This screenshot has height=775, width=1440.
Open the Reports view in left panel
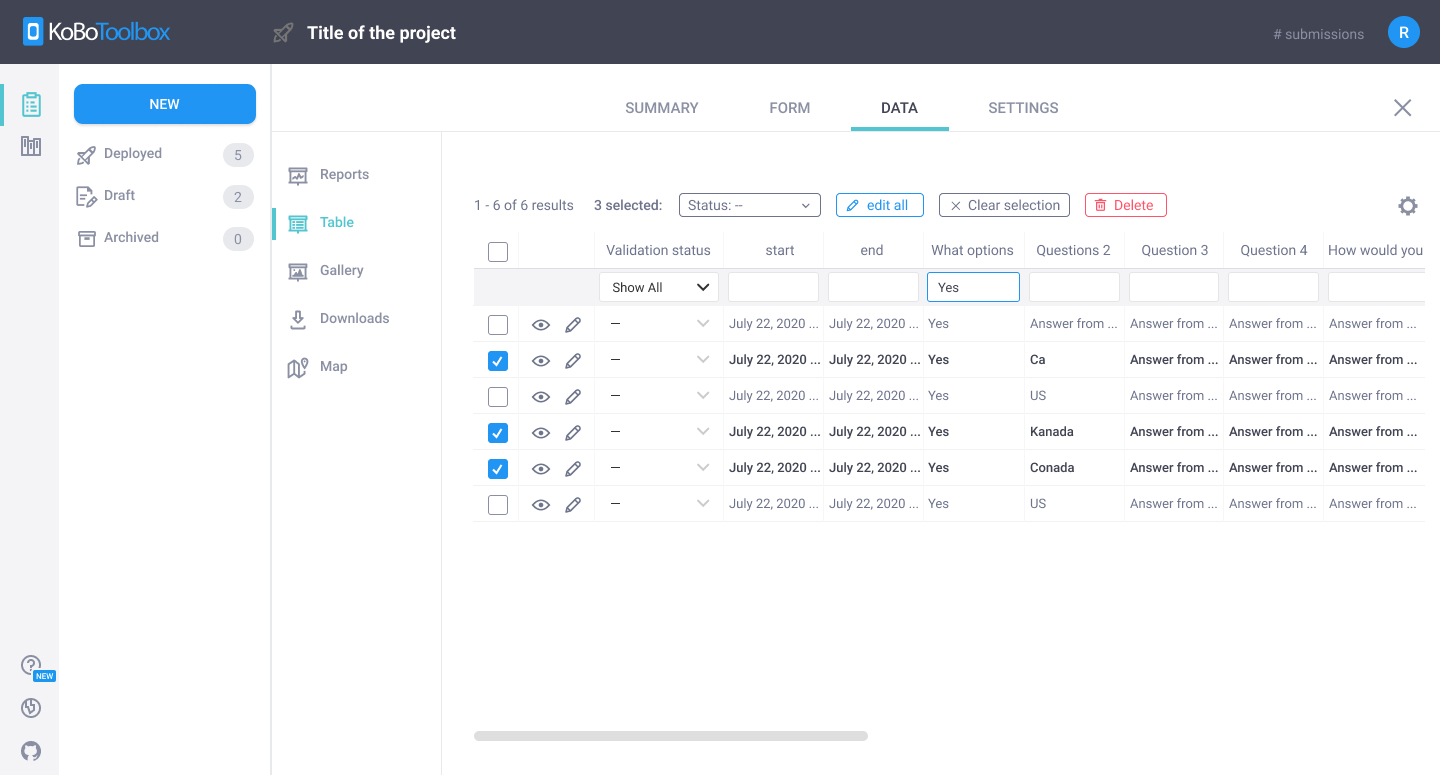click(343, 174)
